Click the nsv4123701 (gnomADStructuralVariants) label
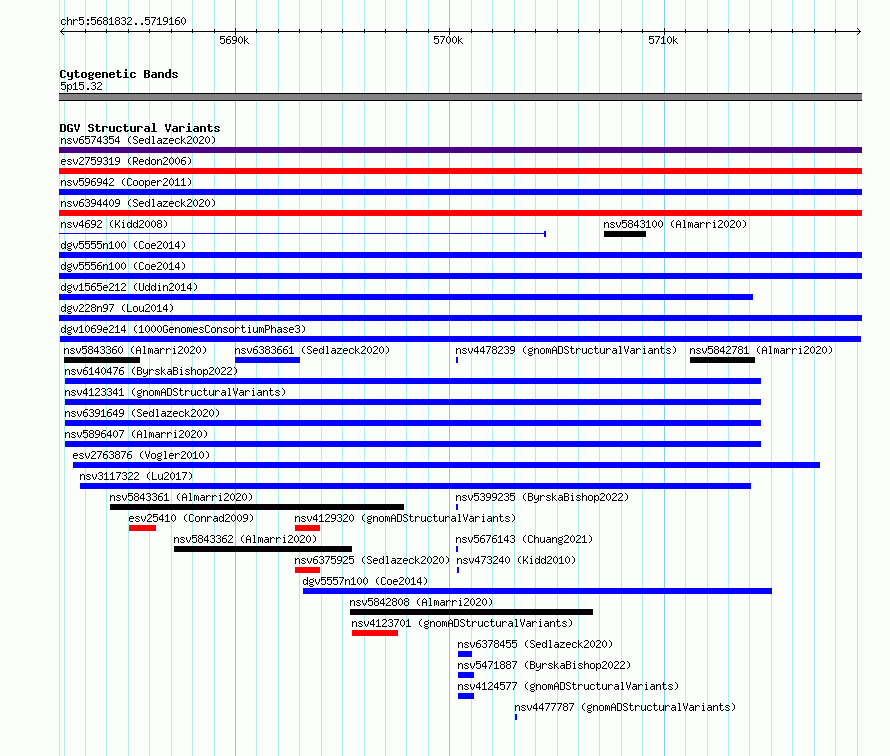 point(462,623)
